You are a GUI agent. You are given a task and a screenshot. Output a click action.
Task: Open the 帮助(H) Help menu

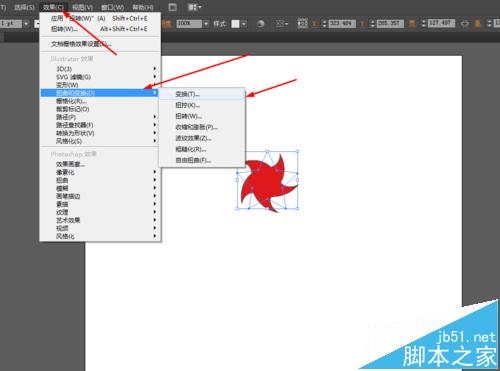[x=143, y=7]
